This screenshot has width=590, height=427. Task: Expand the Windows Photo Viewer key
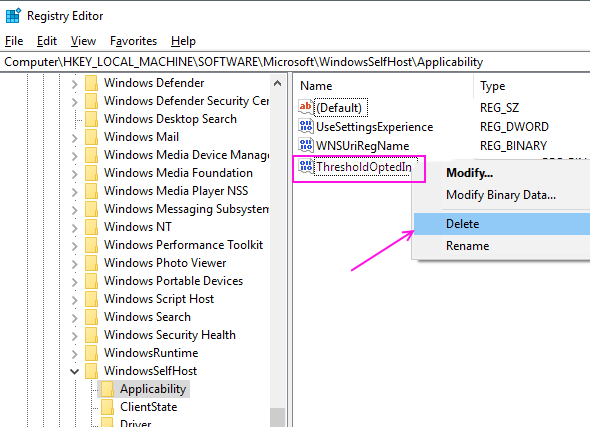(75, 264)
